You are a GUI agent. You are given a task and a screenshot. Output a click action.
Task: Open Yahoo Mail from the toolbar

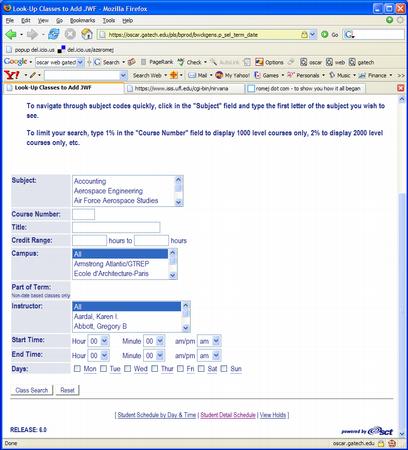coord(198,75)
